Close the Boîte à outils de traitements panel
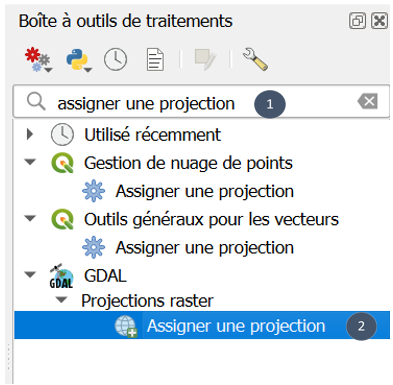 click(x=379, y=21)
